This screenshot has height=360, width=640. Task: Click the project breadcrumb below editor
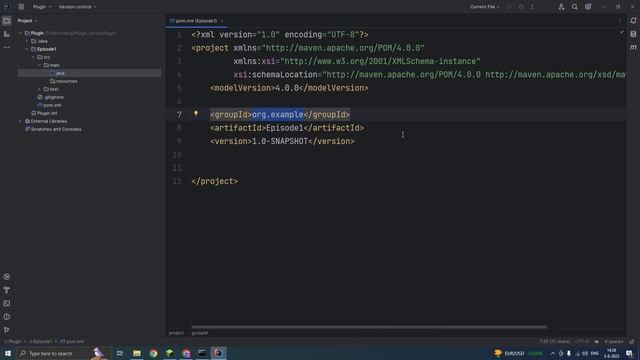tap(176, 333)
